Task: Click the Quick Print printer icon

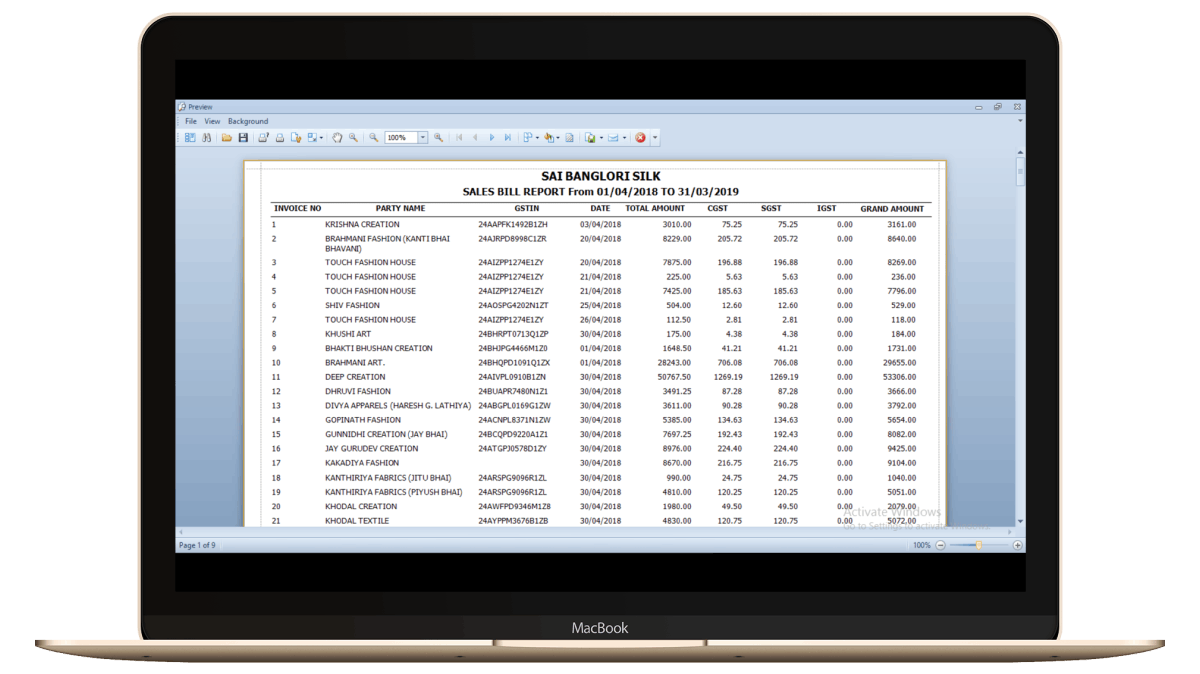Action: click(281, 137)
